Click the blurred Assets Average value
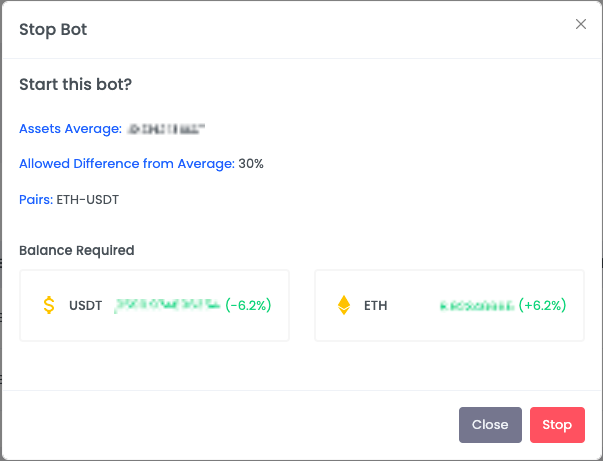This screenshot has height=461, width=603. (166, 129)
